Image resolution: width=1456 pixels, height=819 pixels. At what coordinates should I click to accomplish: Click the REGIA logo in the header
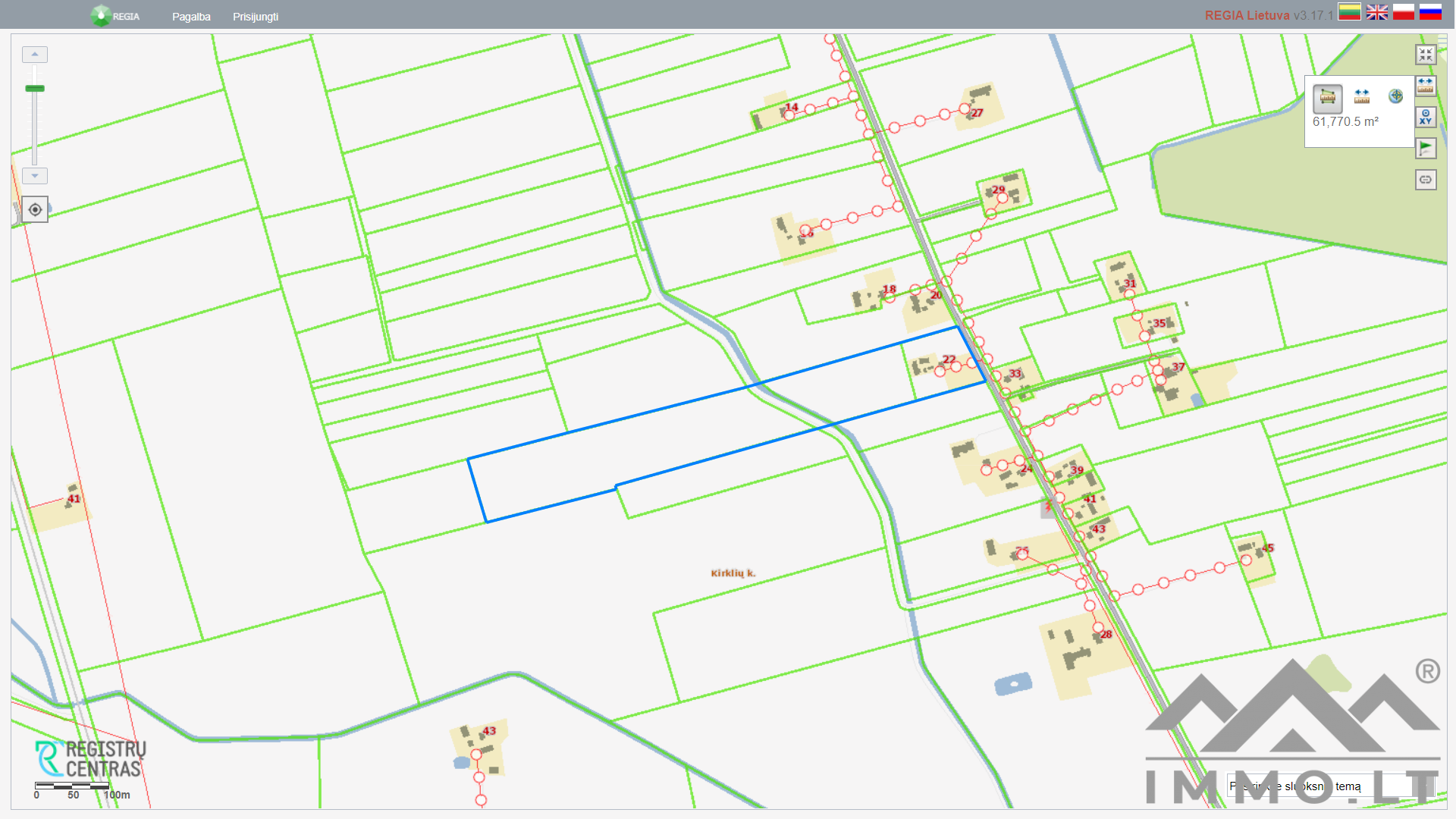pos(115,16)
